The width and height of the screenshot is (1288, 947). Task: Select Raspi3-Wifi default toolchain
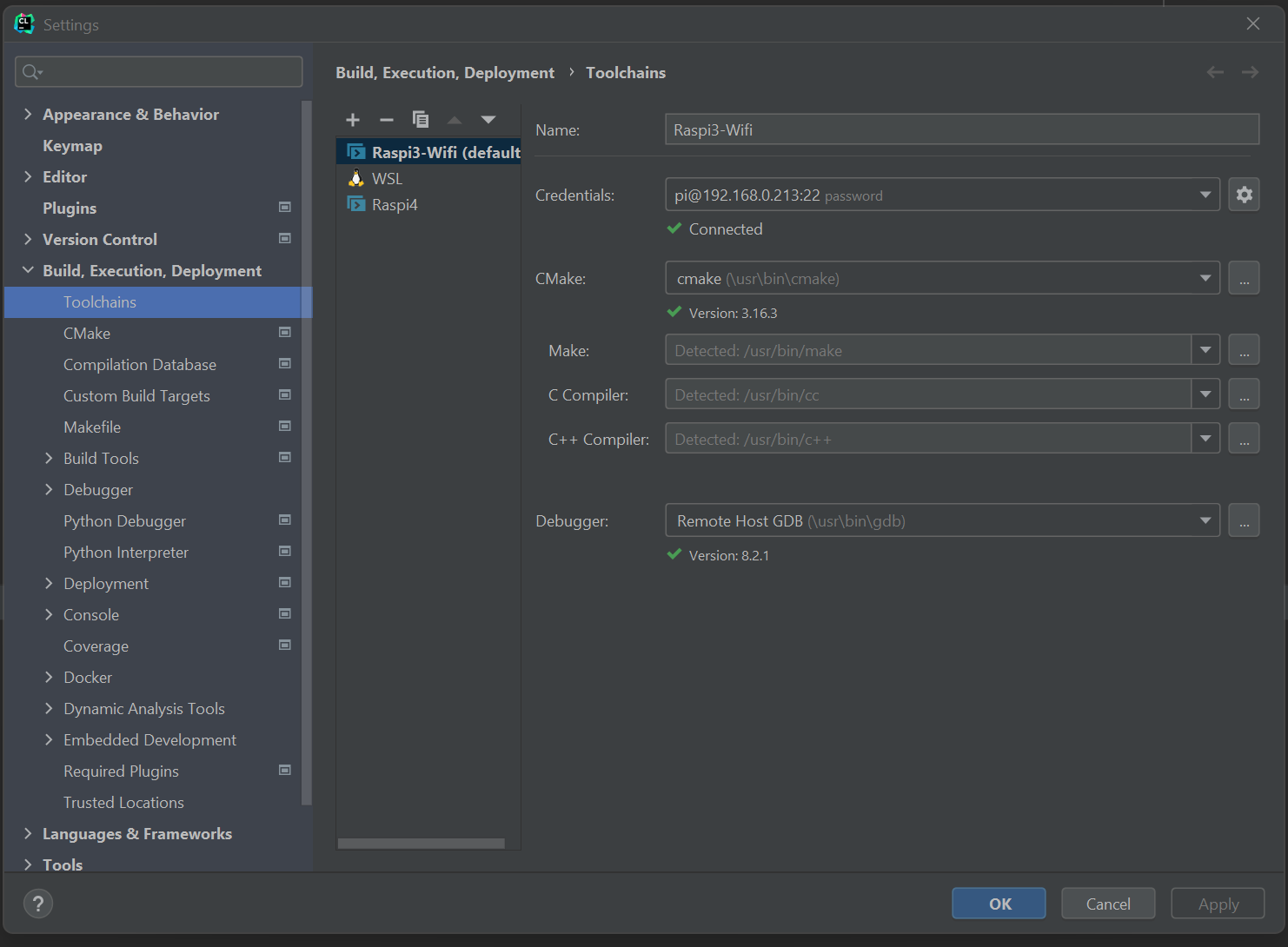click(x=428, y=152)
